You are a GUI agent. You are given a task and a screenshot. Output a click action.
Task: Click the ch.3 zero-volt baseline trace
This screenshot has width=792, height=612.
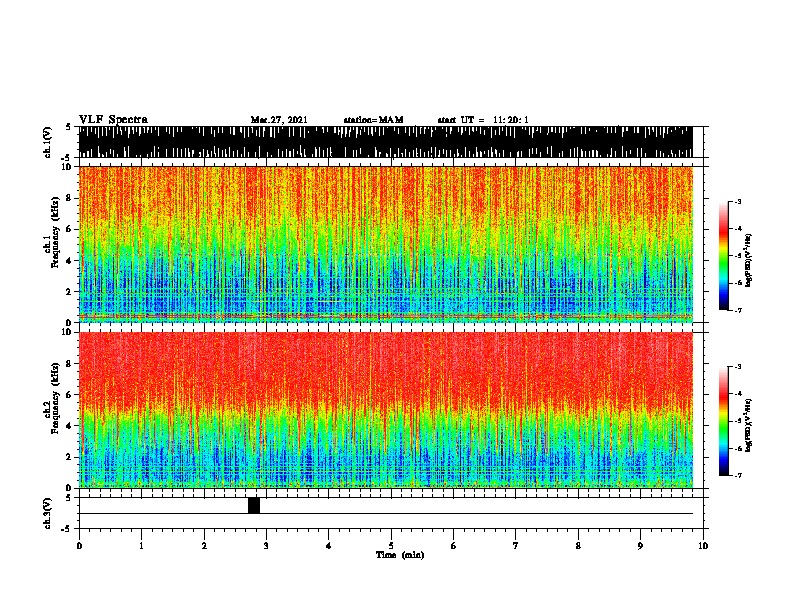coord(386,514)
